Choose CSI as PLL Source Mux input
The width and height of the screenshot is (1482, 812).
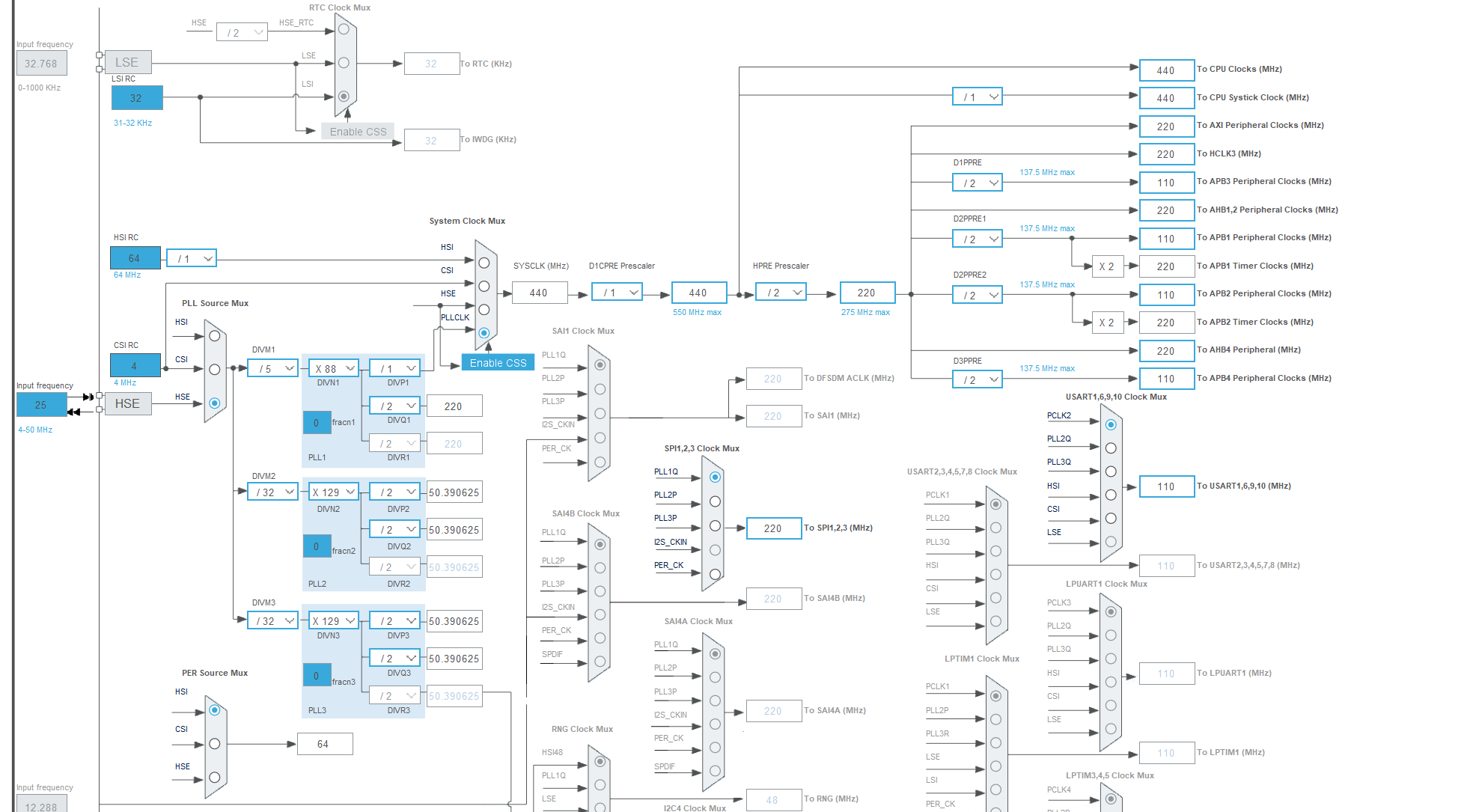point(215,369)
